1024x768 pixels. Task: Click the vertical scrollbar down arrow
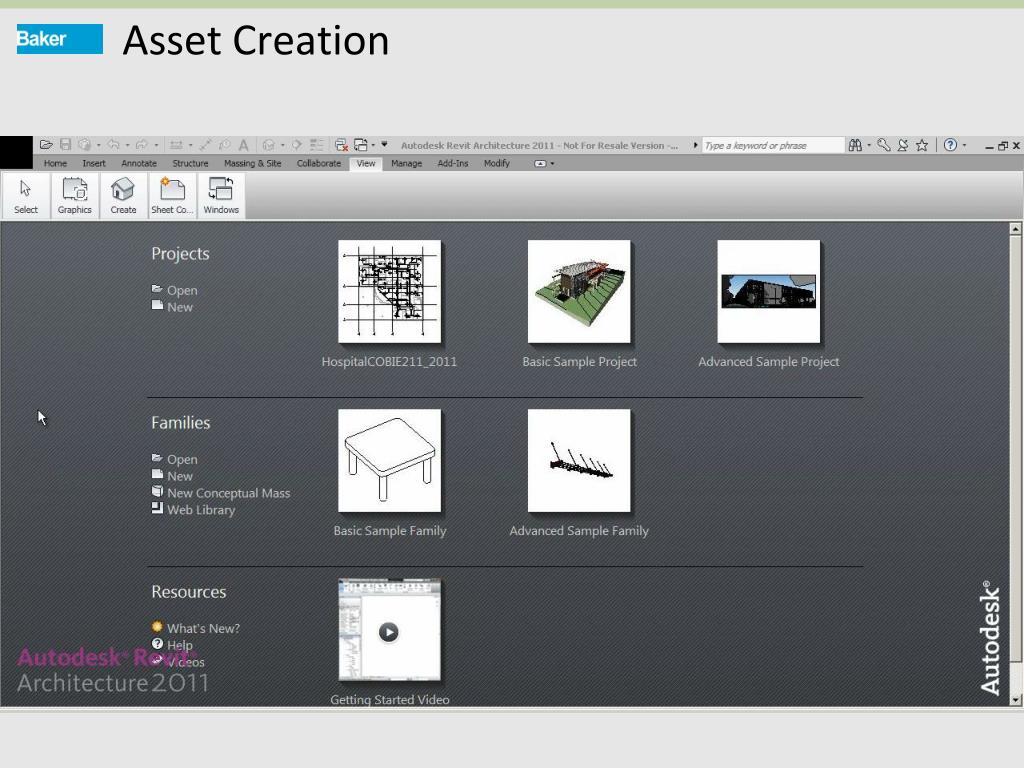point(1016,699)
